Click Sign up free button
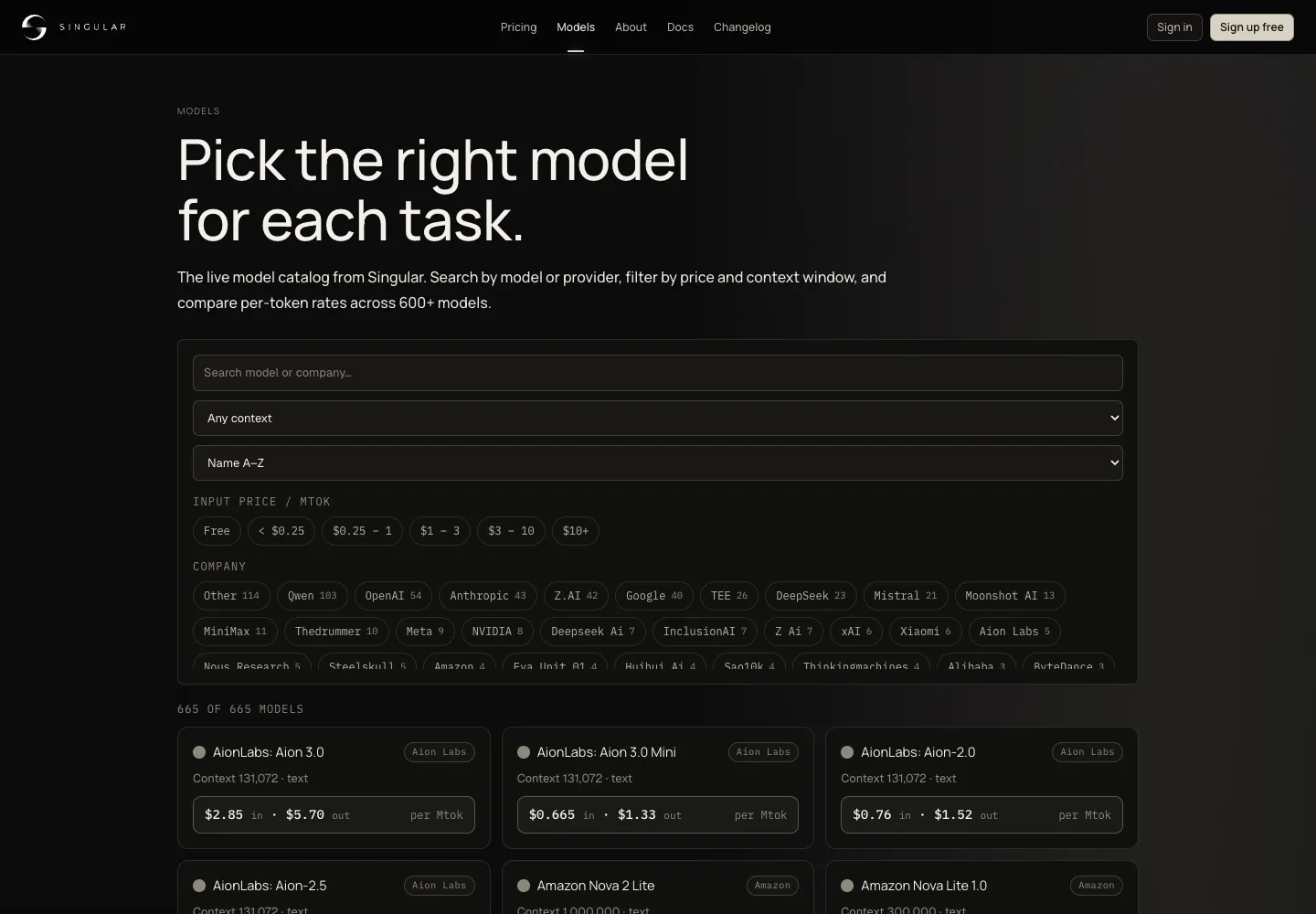This screenshot has height=914, width=1316. [x=1251, y=27]
